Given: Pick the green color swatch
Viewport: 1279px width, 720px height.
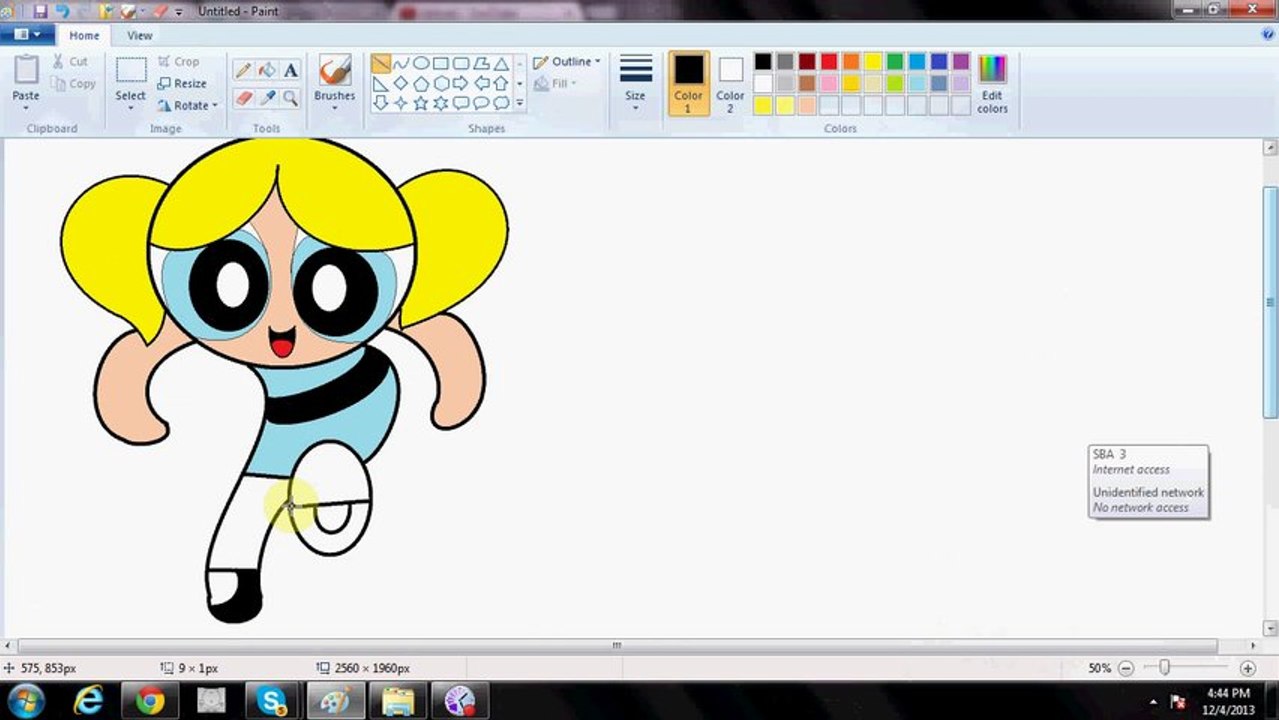Looking at the screenshot, I should [895, 62].
